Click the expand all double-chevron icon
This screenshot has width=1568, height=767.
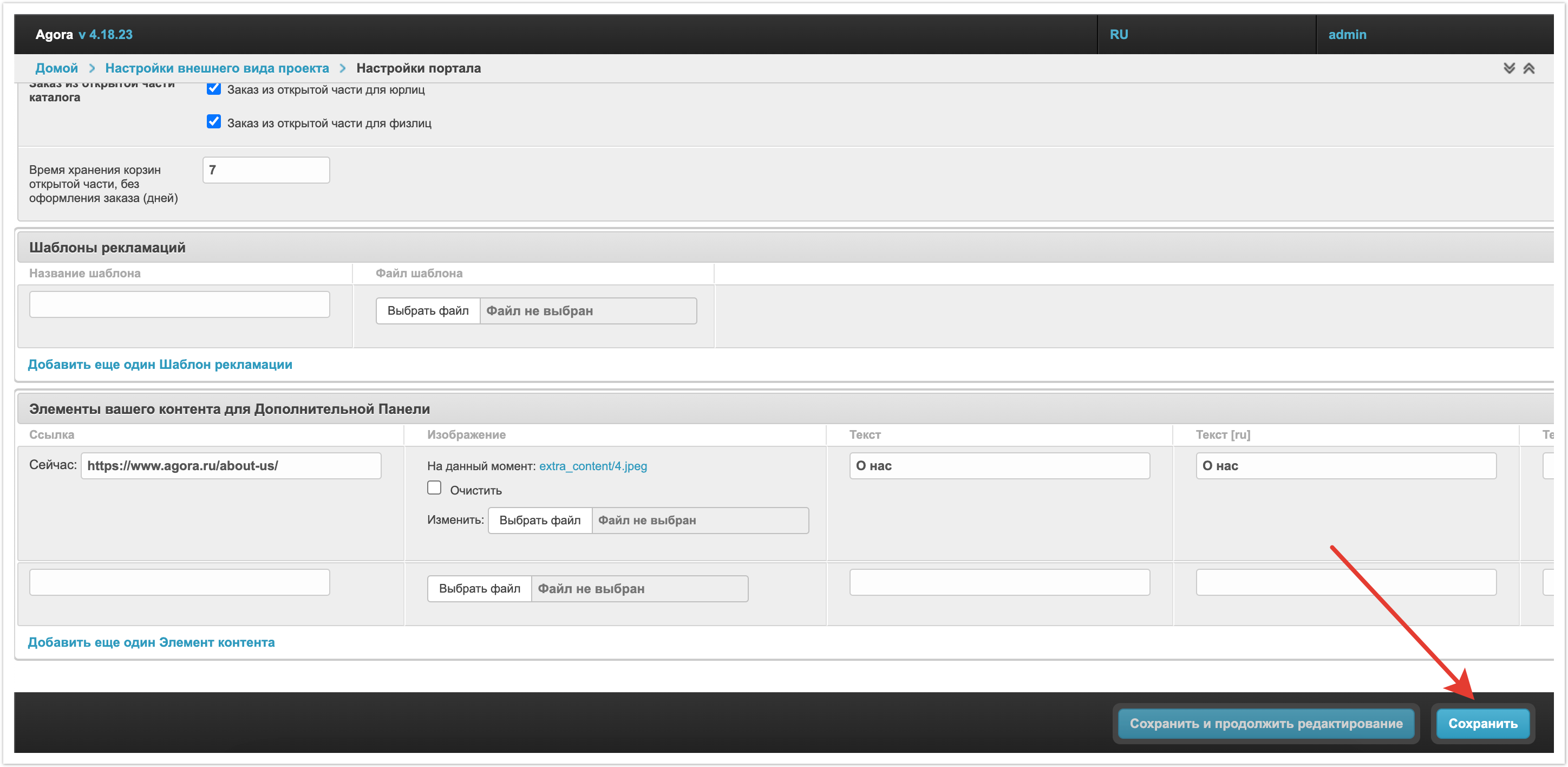click(1508, 68)
